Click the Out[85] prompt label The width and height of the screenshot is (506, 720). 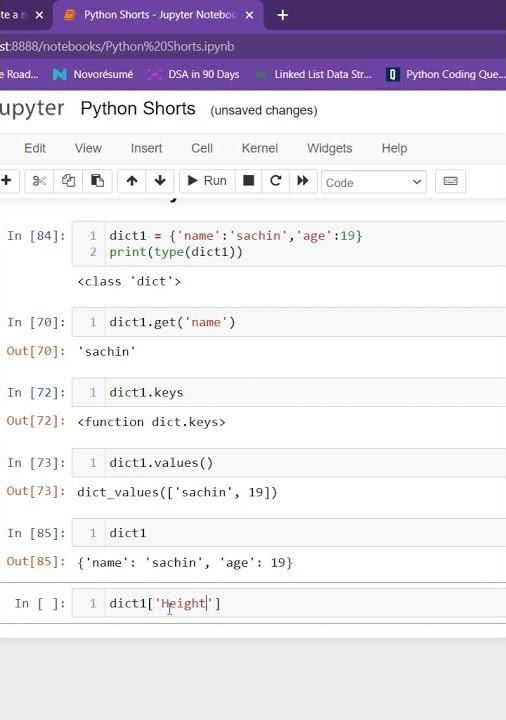point(36,562)
